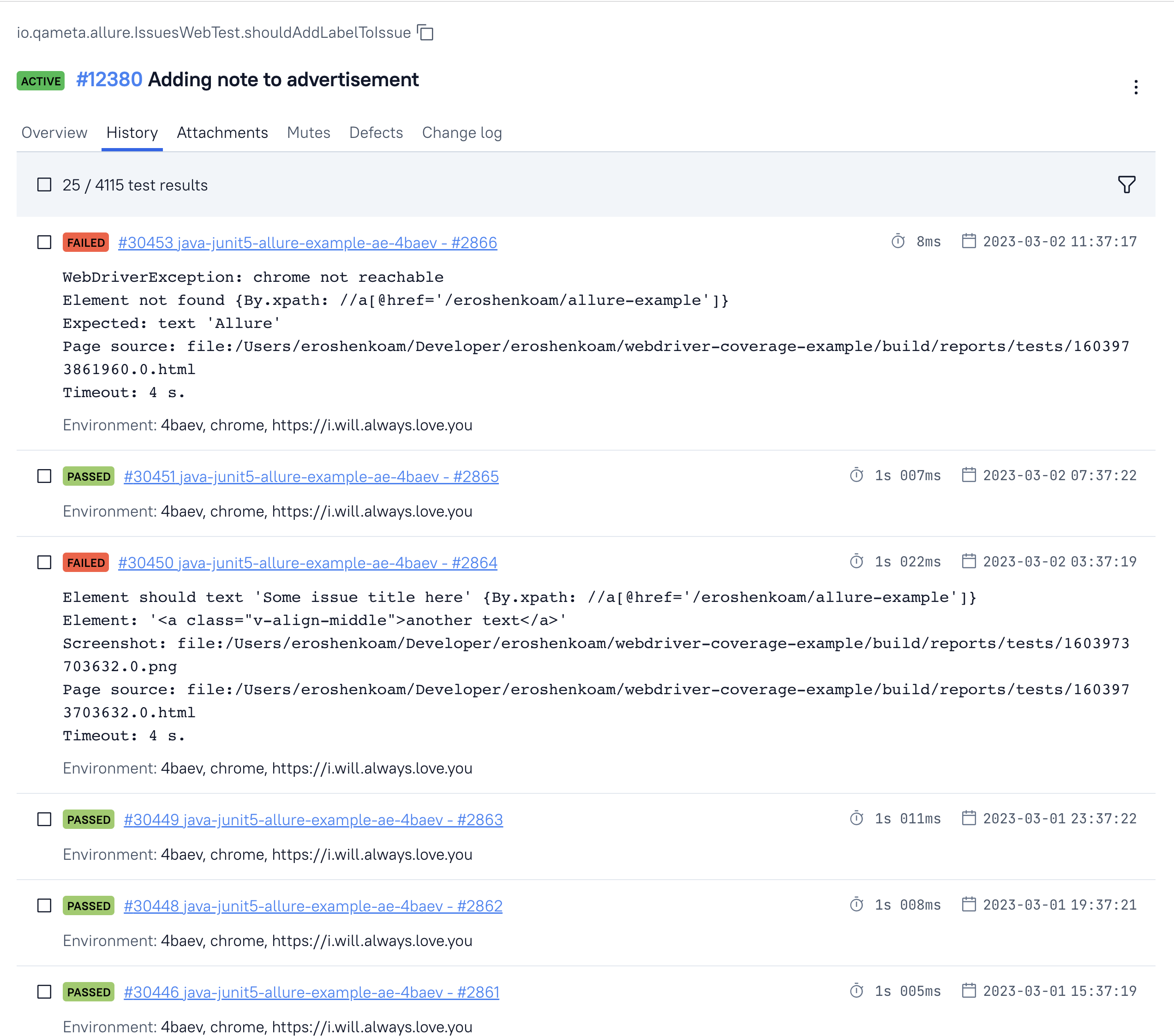Click calendar icon next to 2023-03-02 11:37:17

[968, 241]
